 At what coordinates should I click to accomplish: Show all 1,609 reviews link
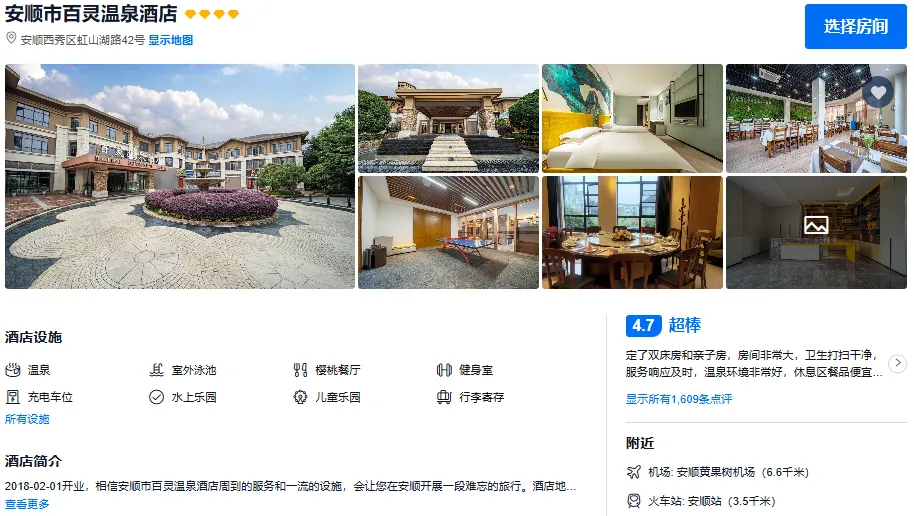coord(679,399)
